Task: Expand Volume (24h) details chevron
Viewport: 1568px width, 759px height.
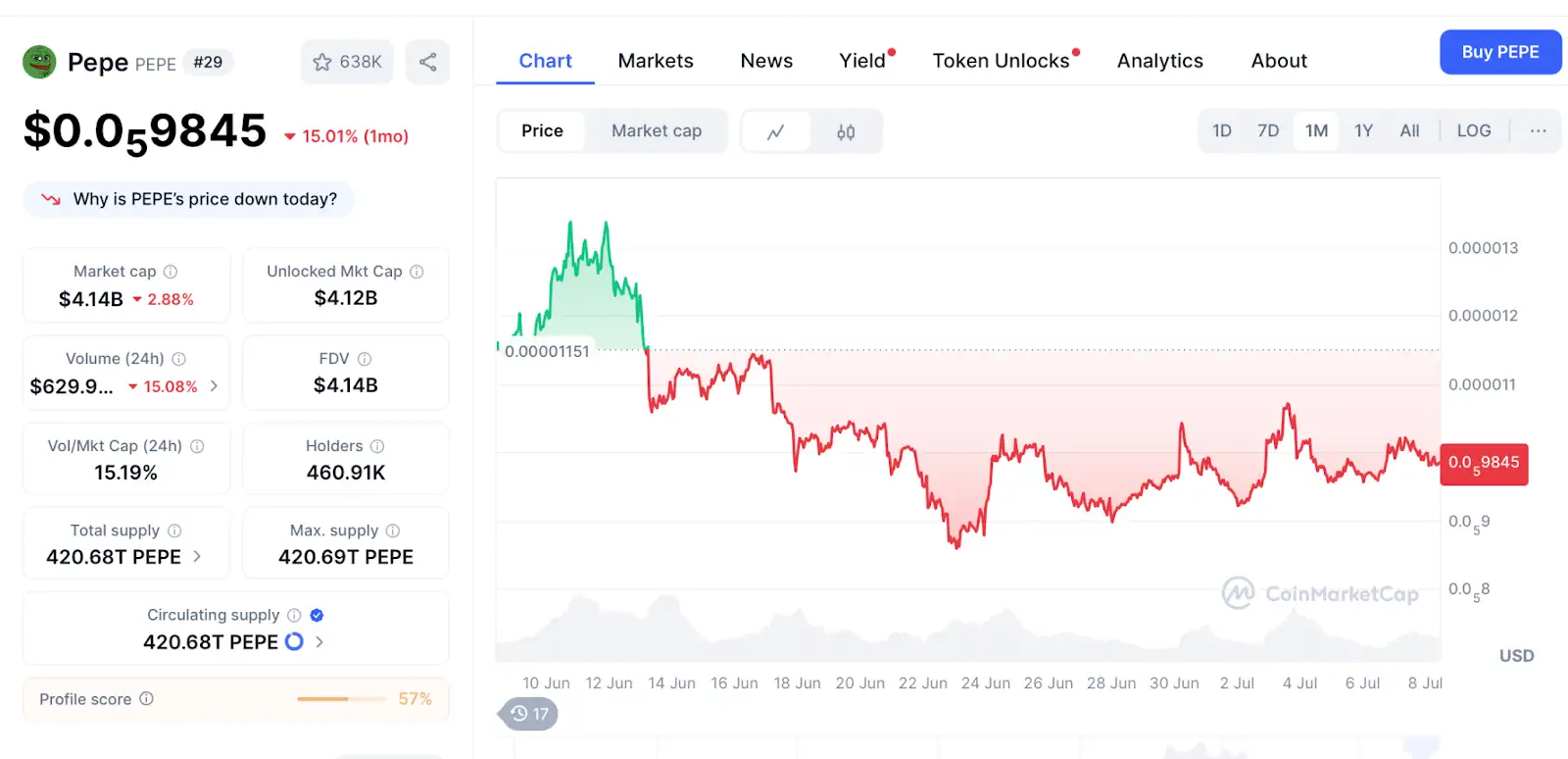Action: [x=214, y=386]
